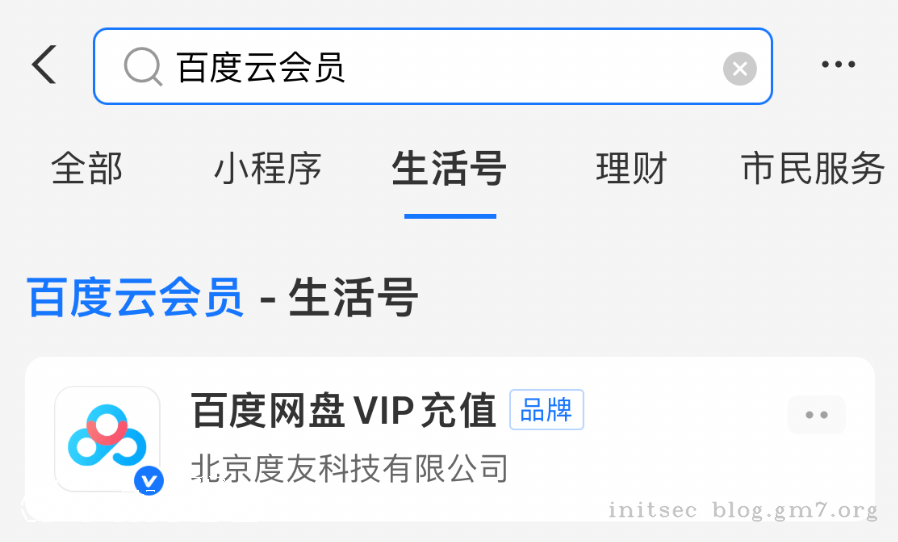Click the 品牌 brand tag

tap(546, 410)
